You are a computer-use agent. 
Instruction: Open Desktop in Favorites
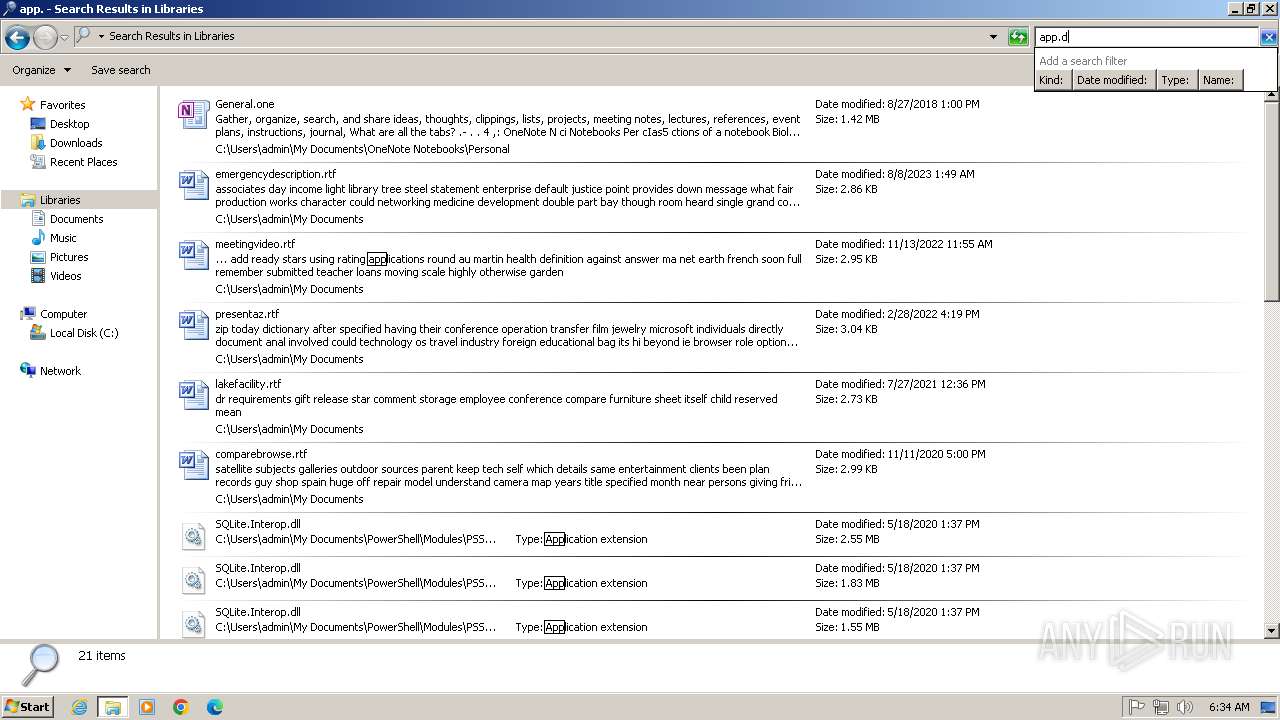pyautogui.click(x=69, y=124)
